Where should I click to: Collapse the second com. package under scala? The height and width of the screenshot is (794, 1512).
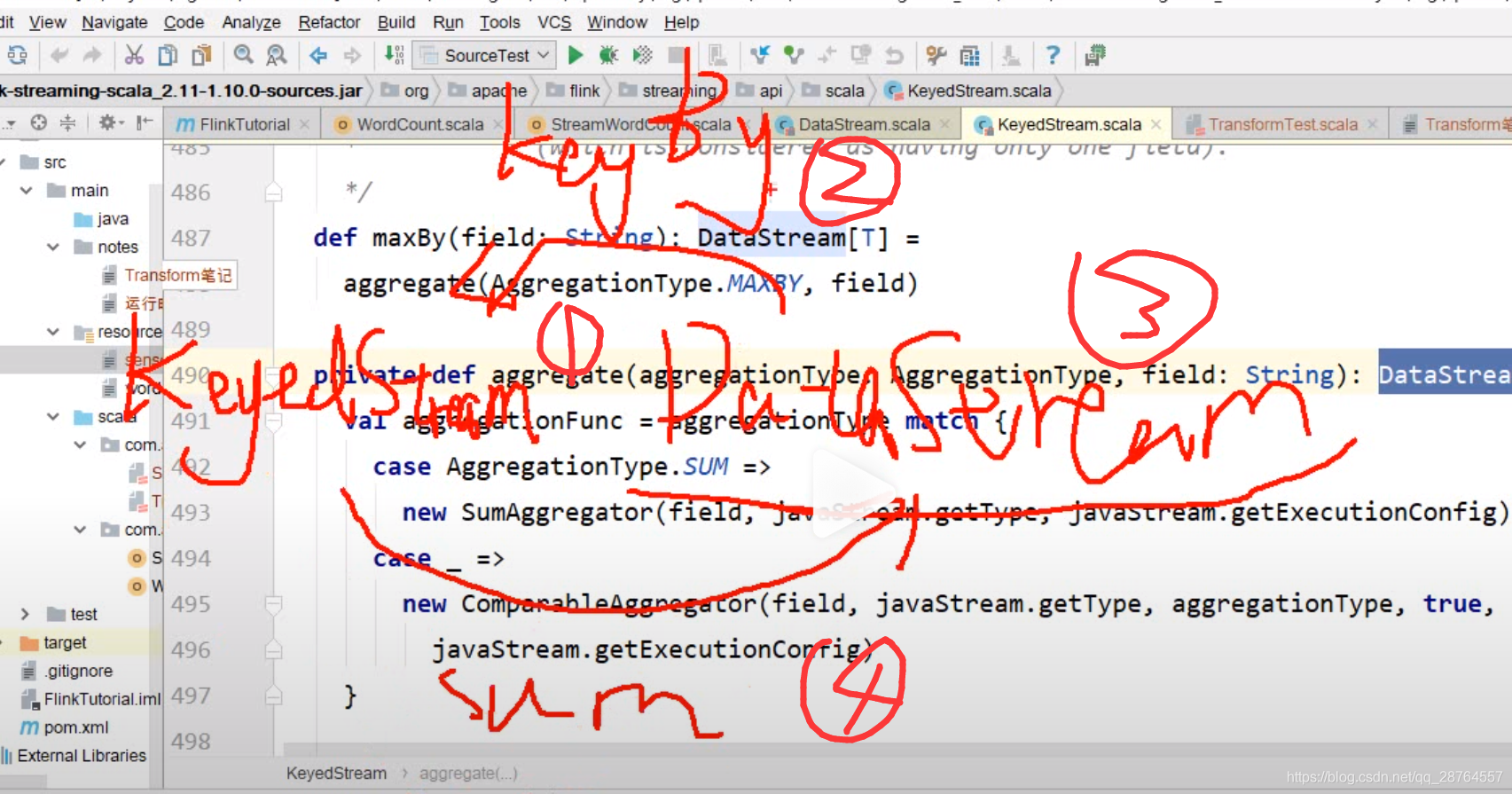point(80,530)
